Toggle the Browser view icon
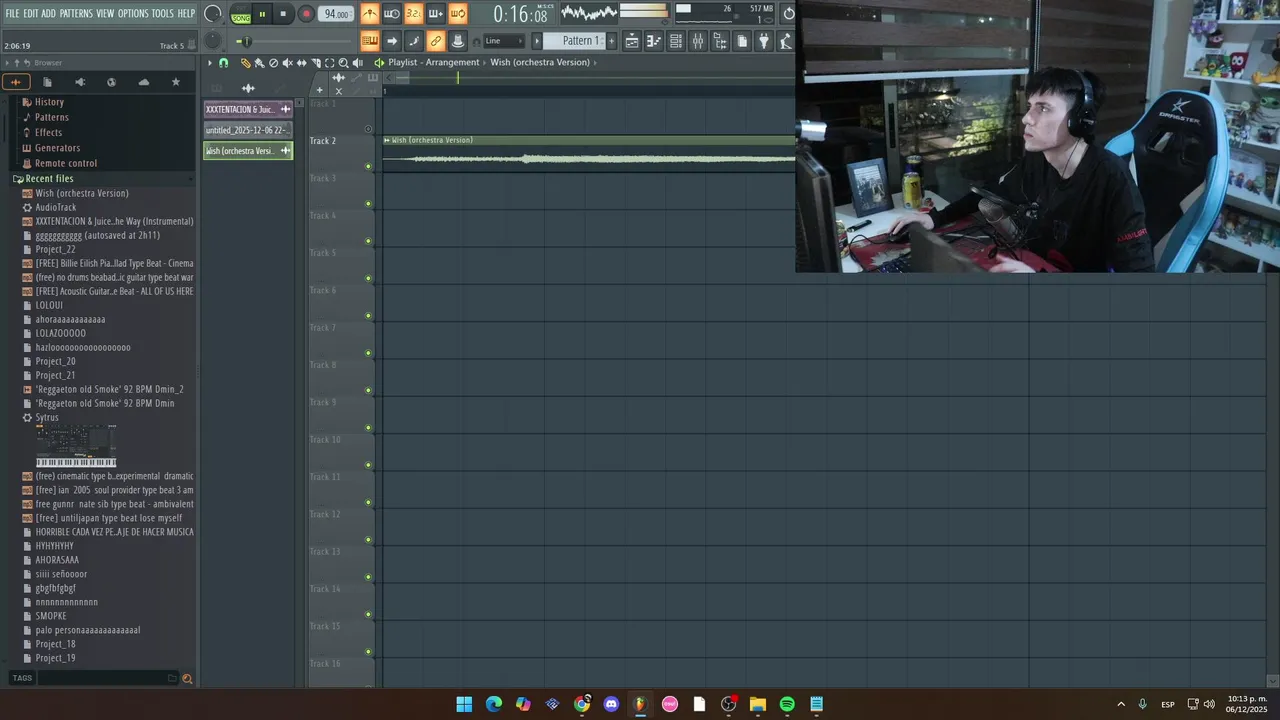Viewport: 1280px width, 720px height. 720,41
